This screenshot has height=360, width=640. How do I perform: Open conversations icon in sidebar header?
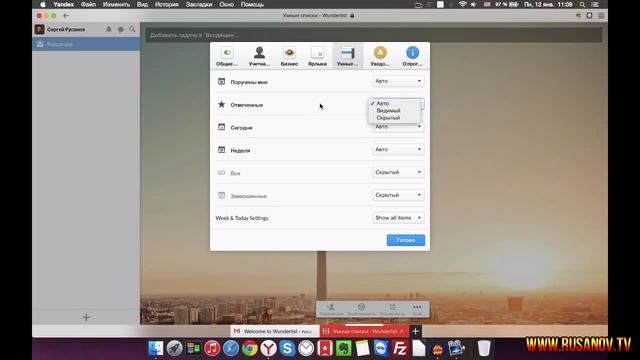(x=120, y=29)
